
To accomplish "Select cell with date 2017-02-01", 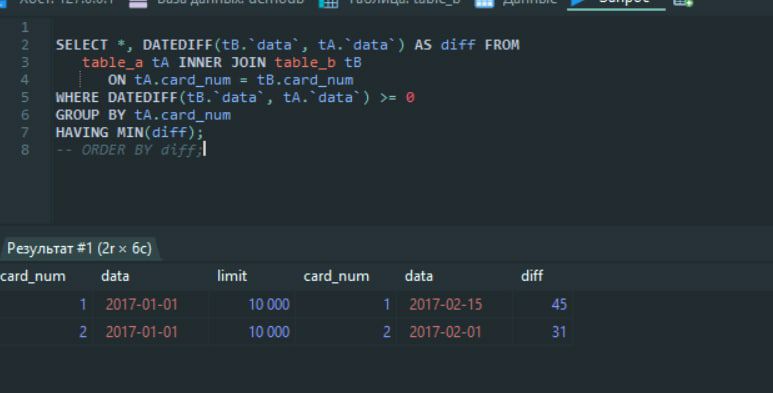I will (x=455, y=332).
